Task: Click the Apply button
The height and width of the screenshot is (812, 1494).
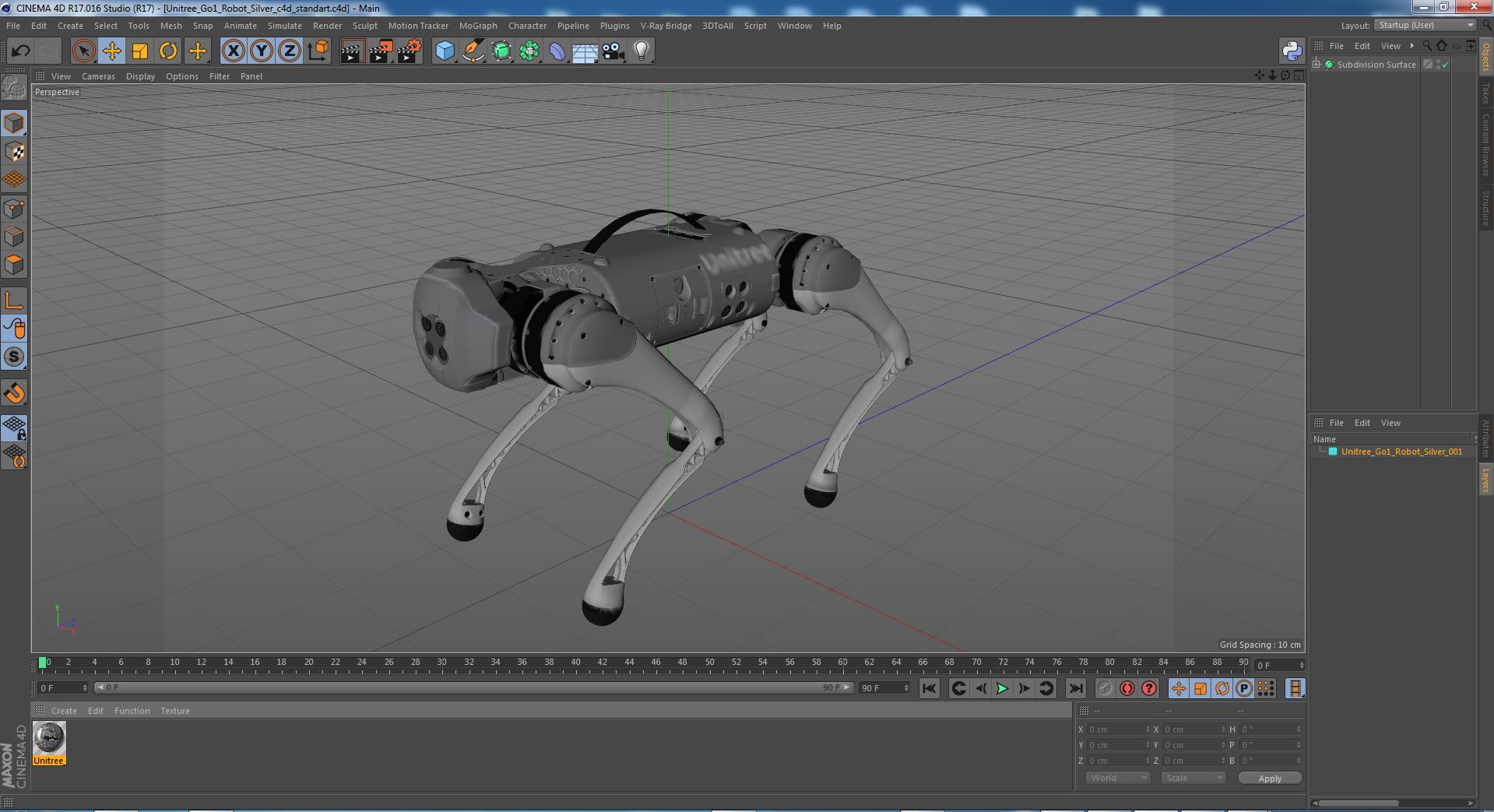Action: click(1270, 779)
